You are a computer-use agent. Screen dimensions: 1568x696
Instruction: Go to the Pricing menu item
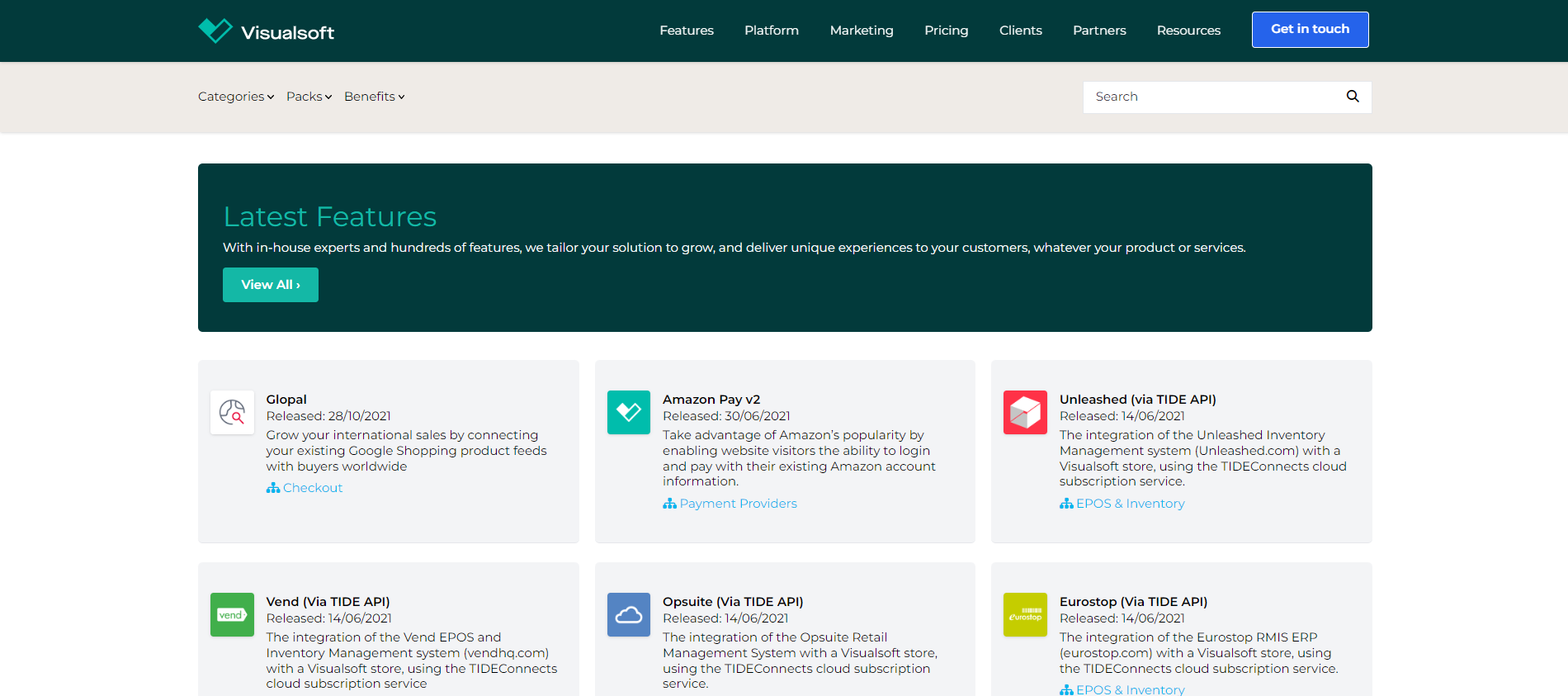946,31
